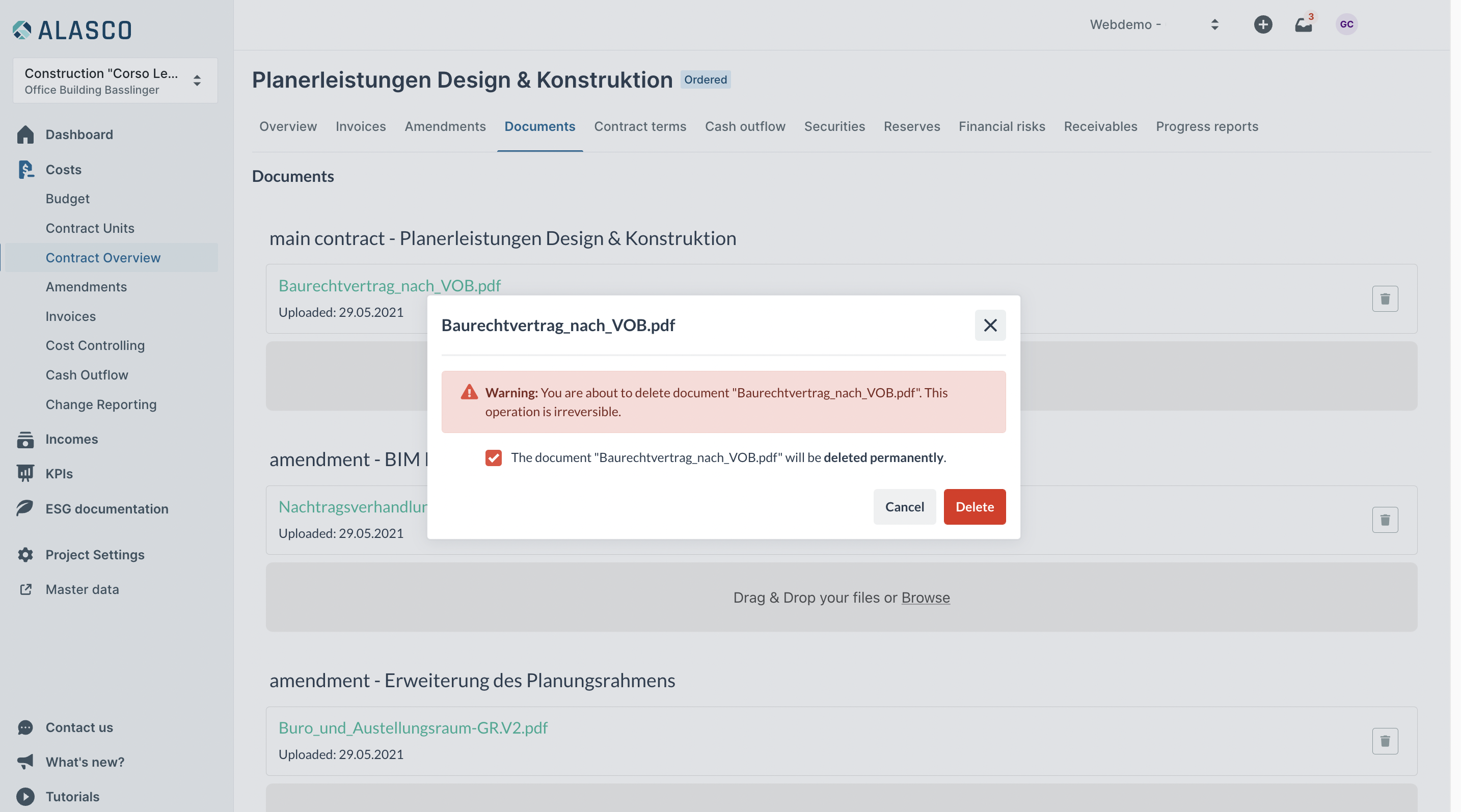Screen dimensions: 1461x812
Task: Switch to the Invoices tab
Action: pyautogui.click(x=361, y=126)
